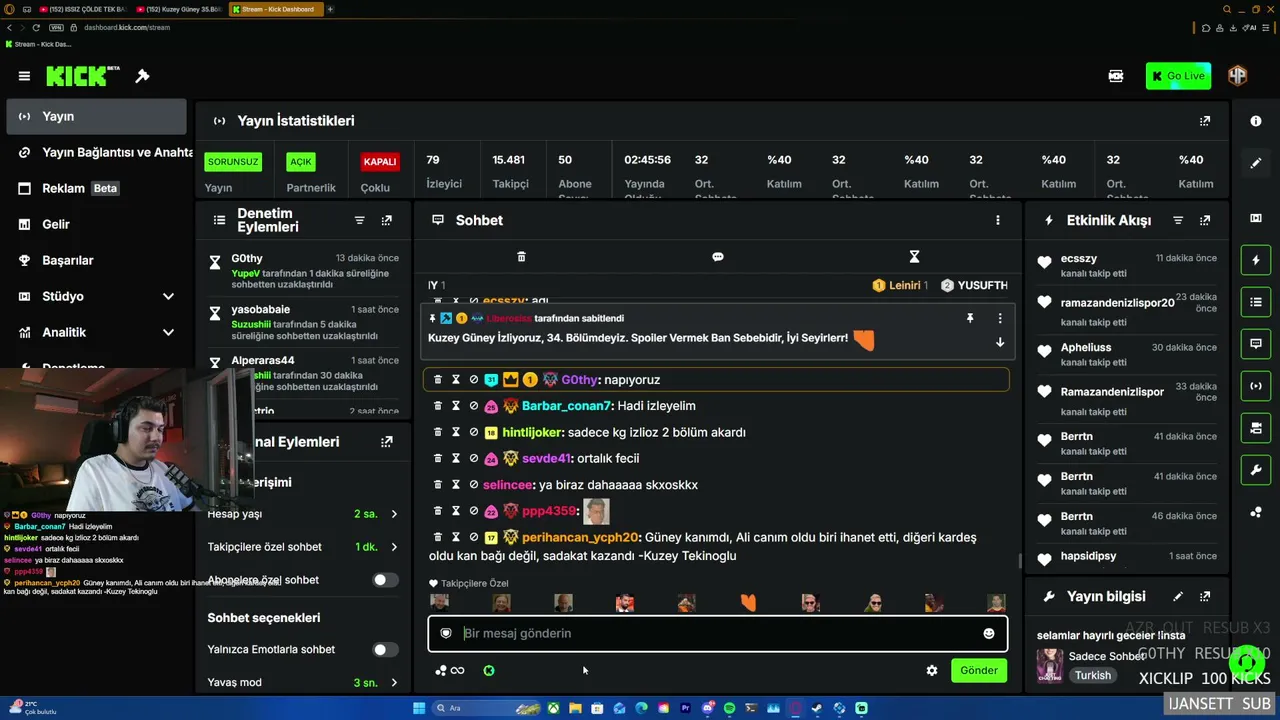The image size is (1280, 720).
Task: Edit stream info with pencil icon in Yayın bilgisi
Action: (x=1178, y=597)
